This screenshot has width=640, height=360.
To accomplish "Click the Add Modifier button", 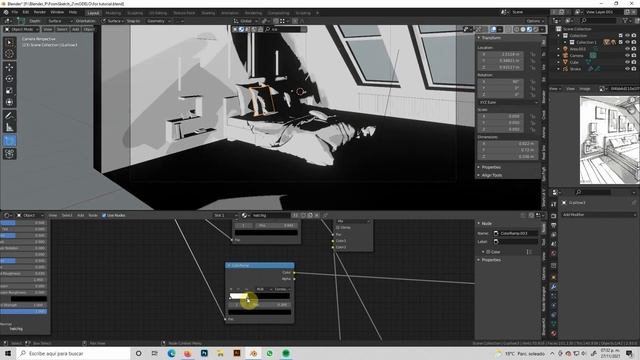I will click(x=599, y=215).
